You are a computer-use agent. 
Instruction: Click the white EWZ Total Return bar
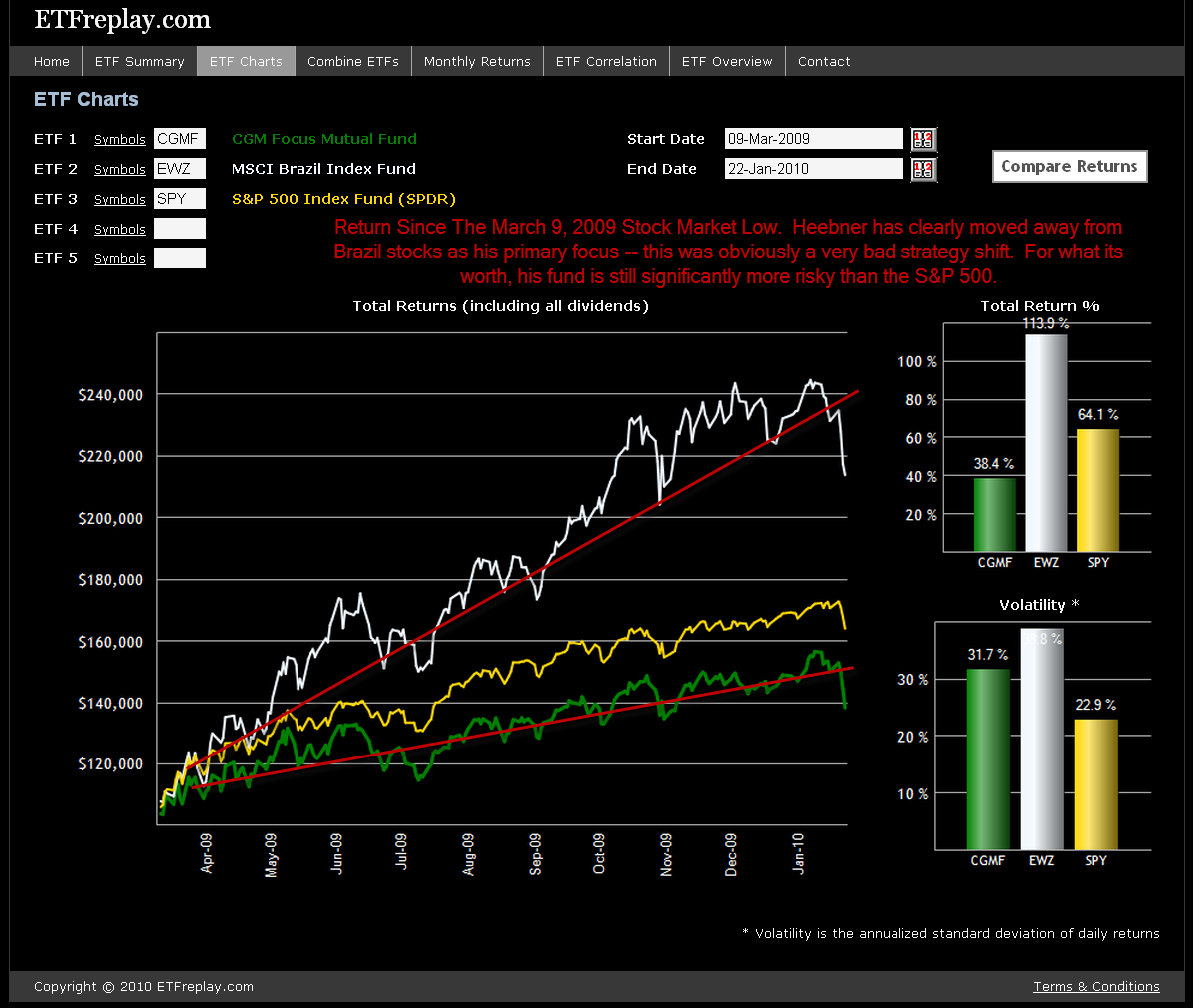tap(1046, 443)
